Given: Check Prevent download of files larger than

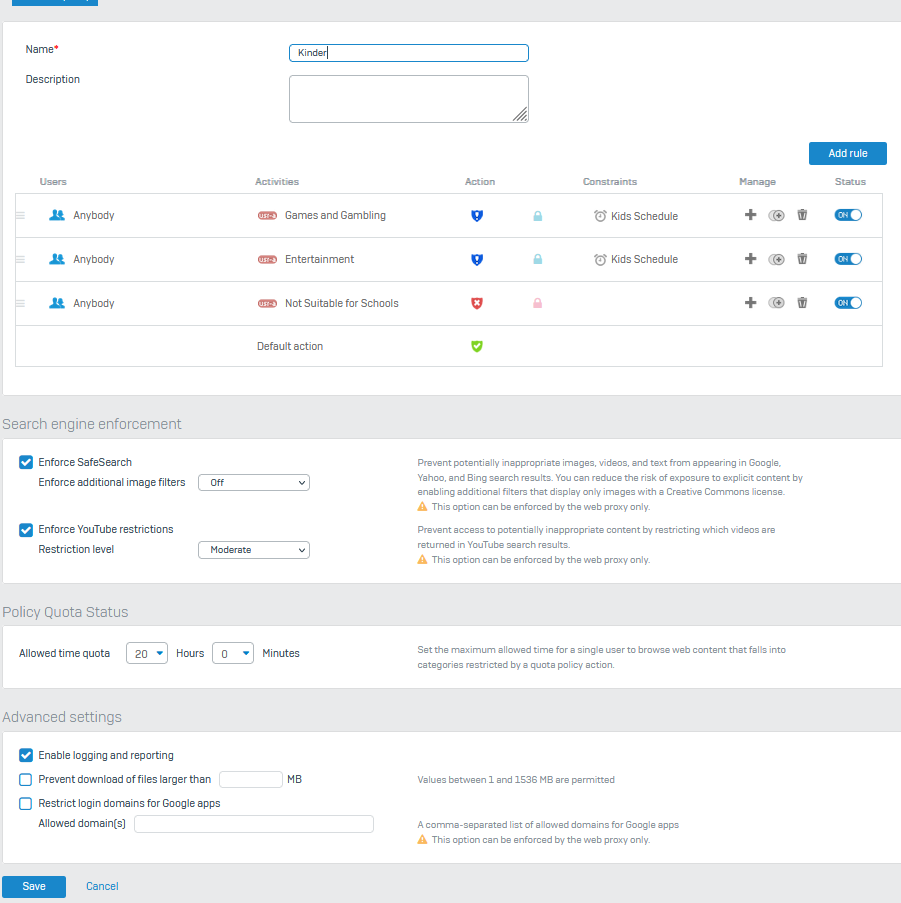Looking at the screenshot, I should tap(26, 779).
